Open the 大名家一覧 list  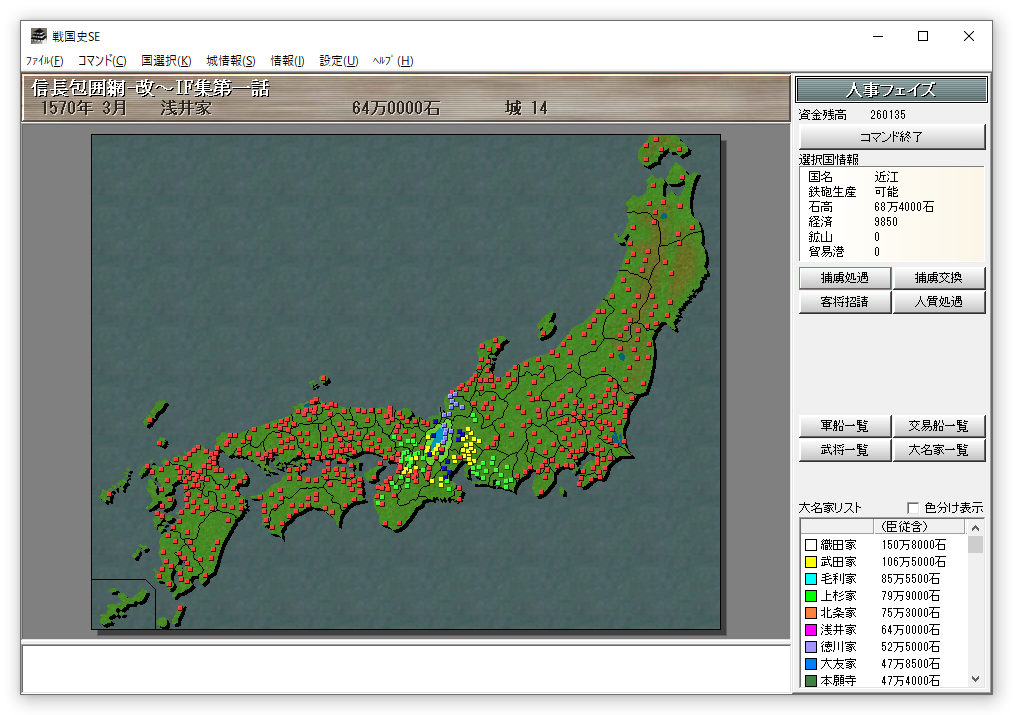coord(938,450)
